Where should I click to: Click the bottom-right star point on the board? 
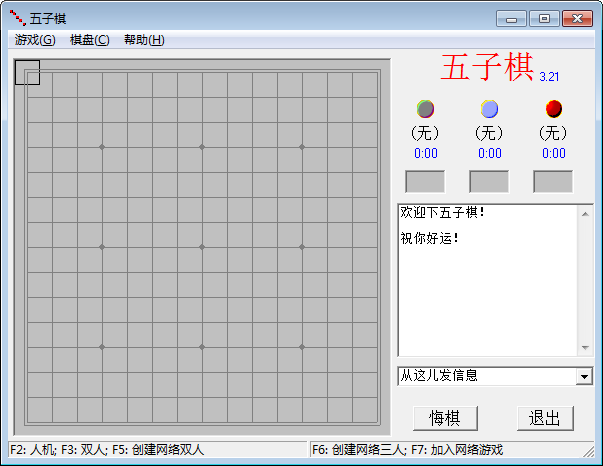click(x=302, y=347)
